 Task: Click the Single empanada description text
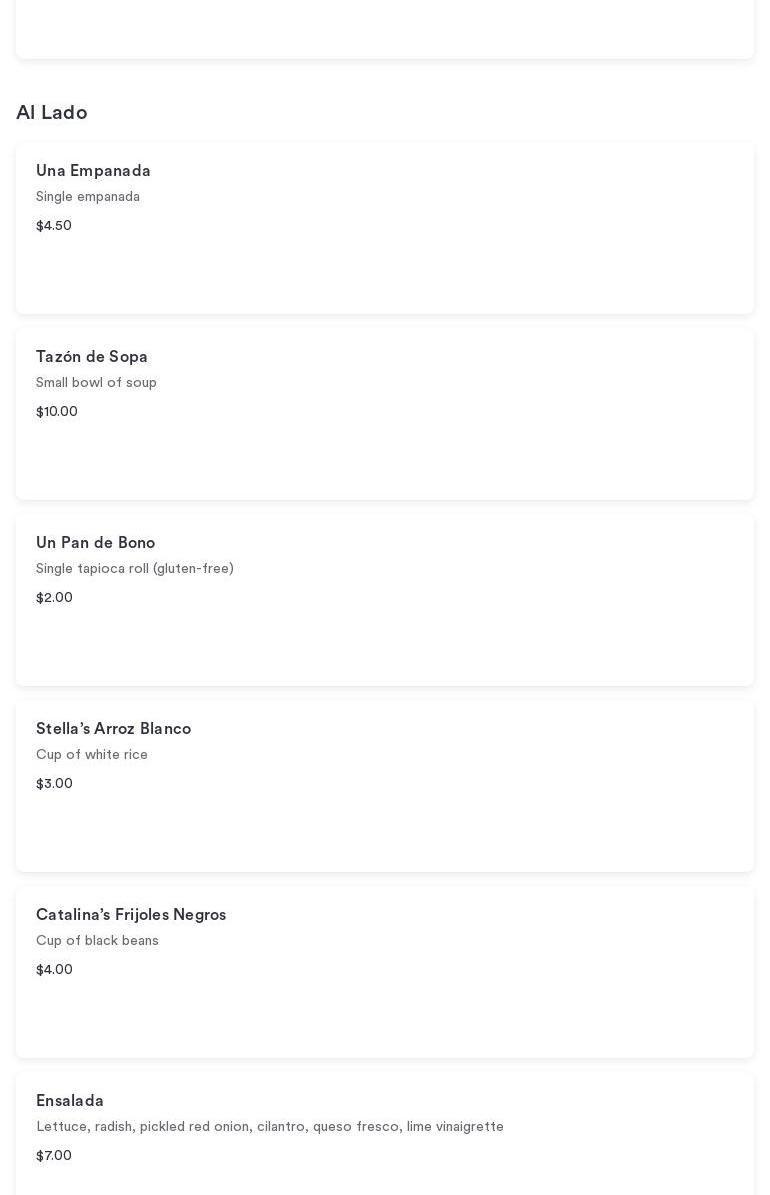point(88,197)
